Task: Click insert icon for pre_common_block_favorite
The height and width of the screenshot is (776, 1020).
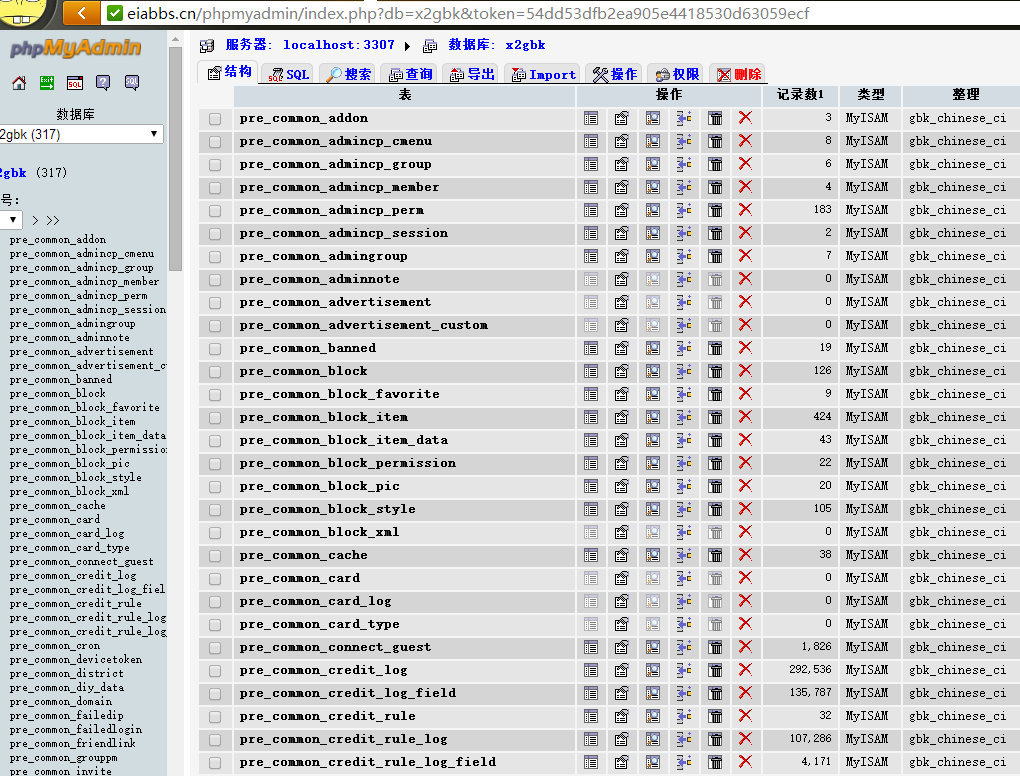Action: coord(684,394)
